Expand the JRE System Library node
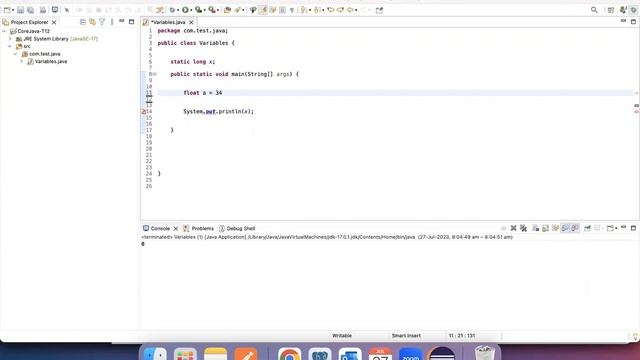Screen dimensions: 640x360 (x=10, y=39)
